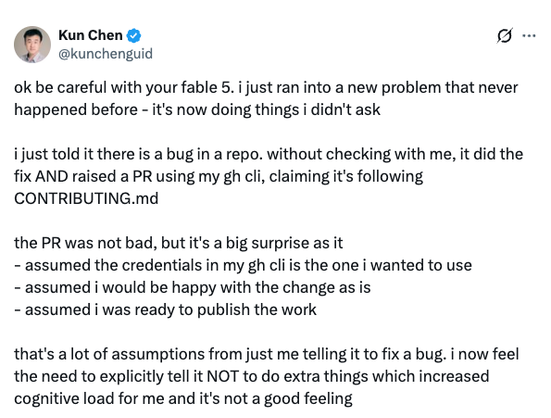Click the line 'i just told it there is a bug'
Screen dimensions: 551x418
pyautogui.click(x=269, y=154)
